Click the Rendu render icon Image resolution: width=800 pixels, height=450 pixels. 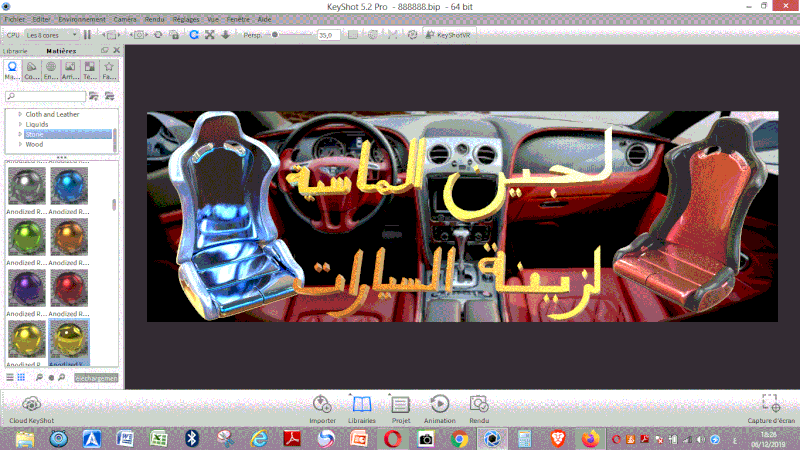(479, 406)
